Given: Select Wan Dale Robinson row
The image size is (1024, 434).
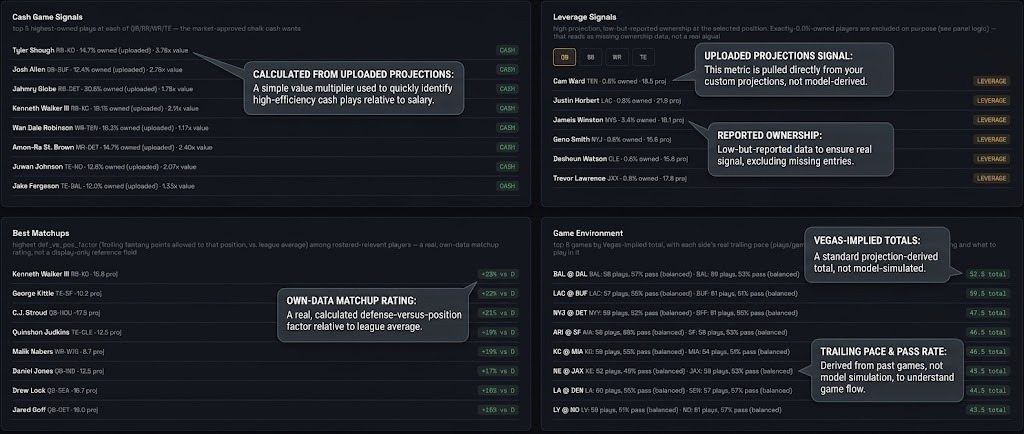Looking at the screenshot, I should (x=265, y=128).
